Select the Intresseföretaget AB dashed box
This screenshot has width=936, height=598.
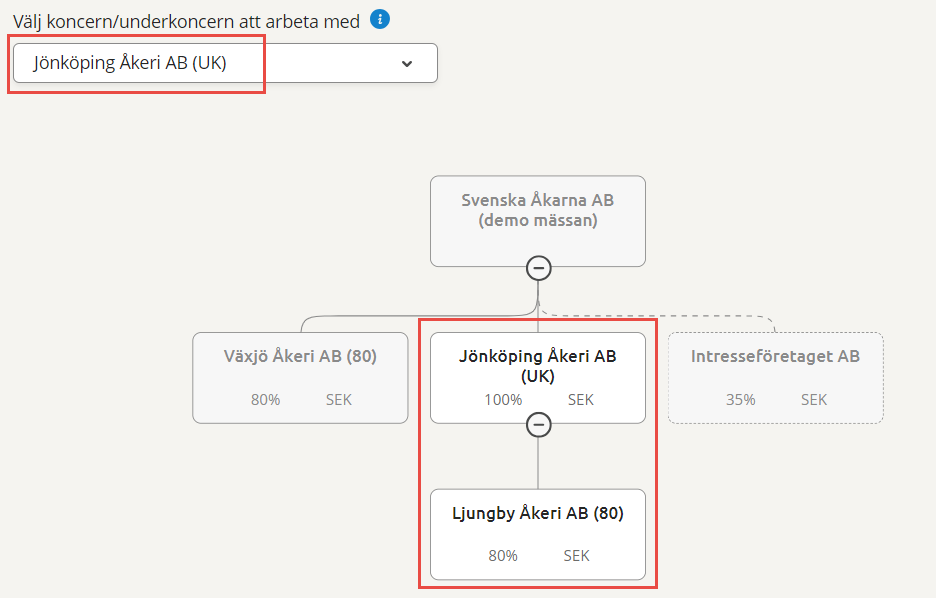(x=775, y=378)
